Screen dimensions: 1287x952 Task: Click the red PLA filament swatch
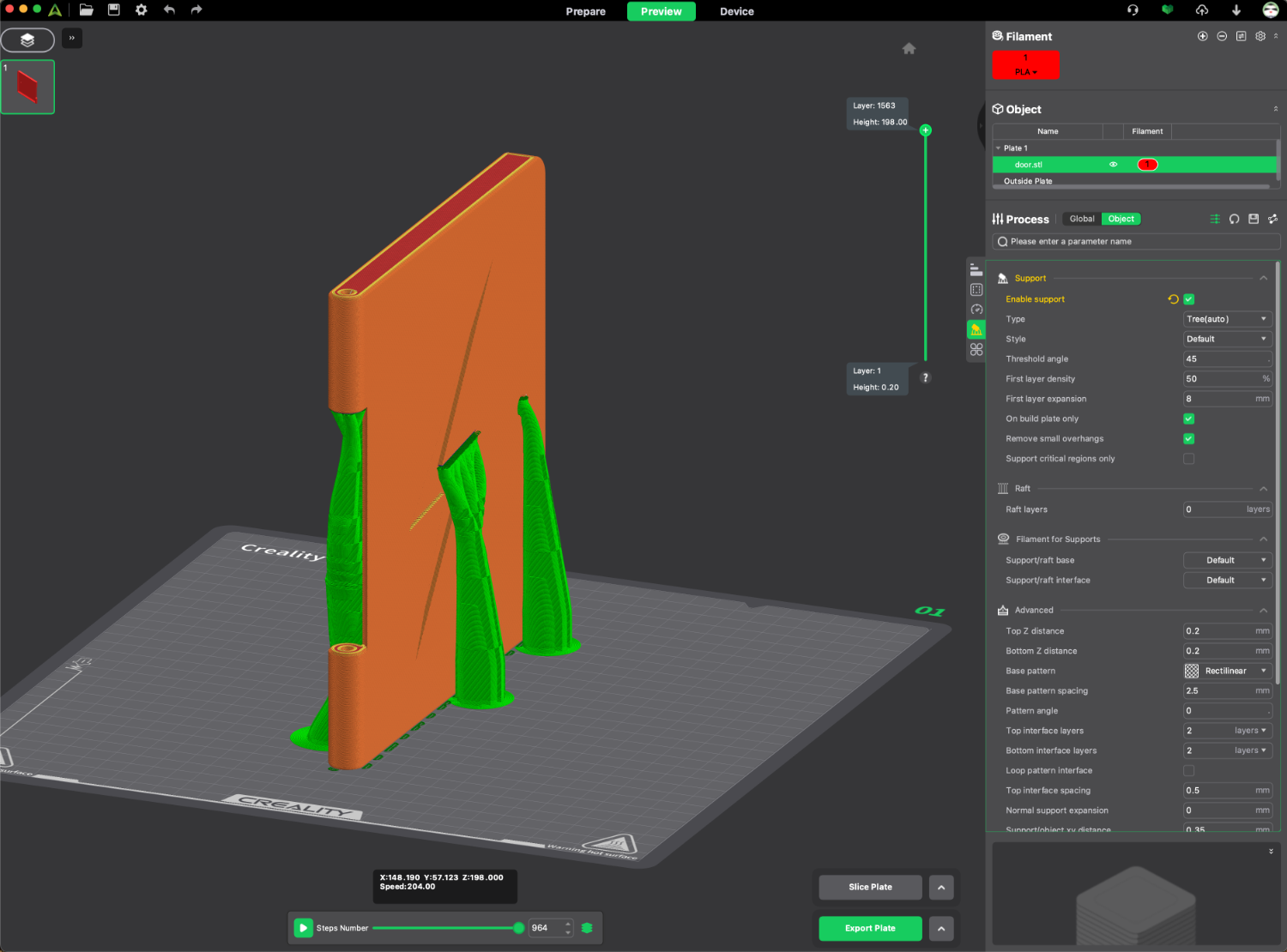click(x=1026, y=65)
